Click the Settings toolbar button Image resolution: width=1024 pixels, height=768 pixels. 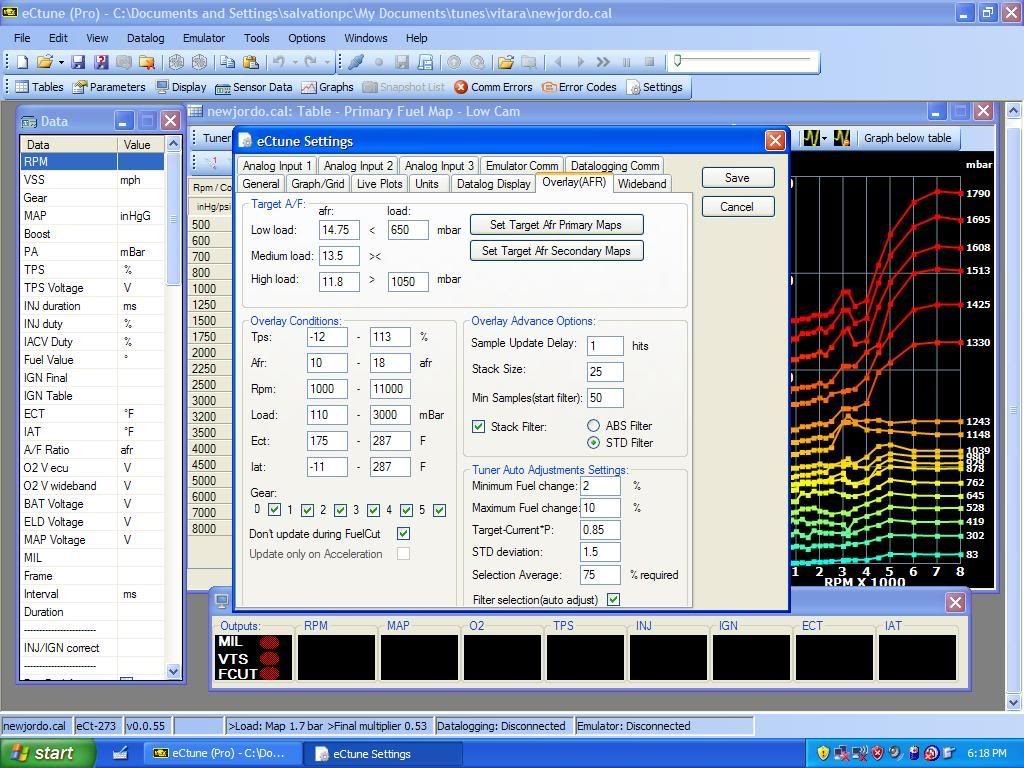[654, 87]
